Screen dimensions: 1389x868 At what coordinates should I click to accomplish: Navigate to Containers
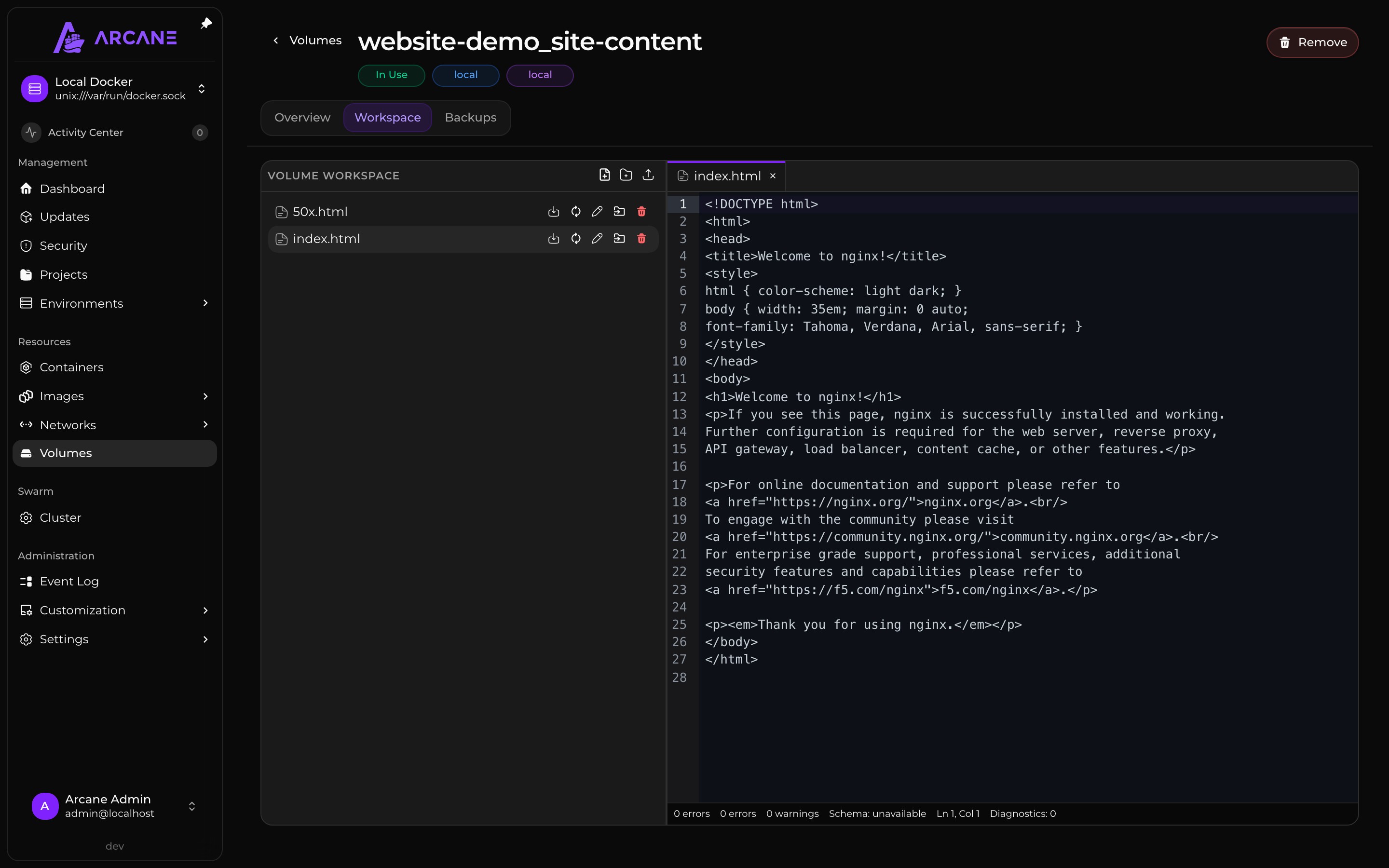115,367
